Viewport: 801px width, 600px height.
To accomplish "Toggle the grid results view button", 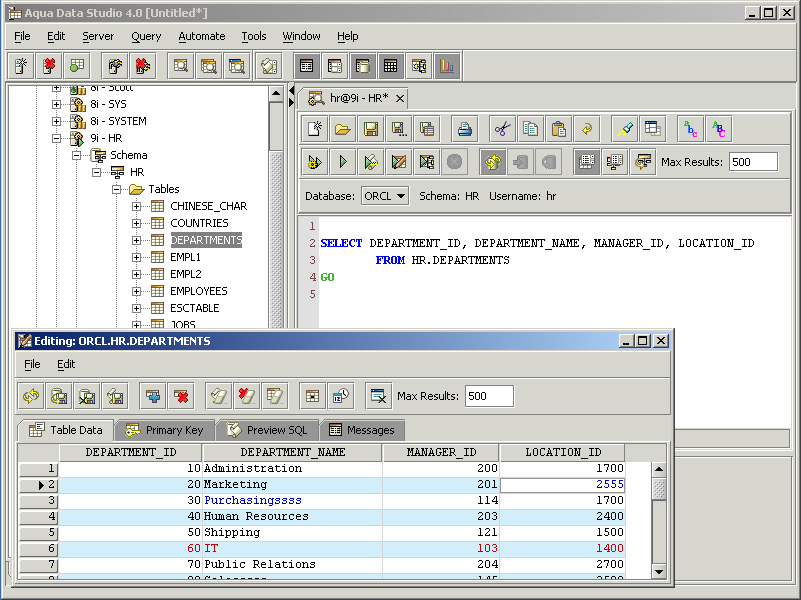I will coord(587,161).
